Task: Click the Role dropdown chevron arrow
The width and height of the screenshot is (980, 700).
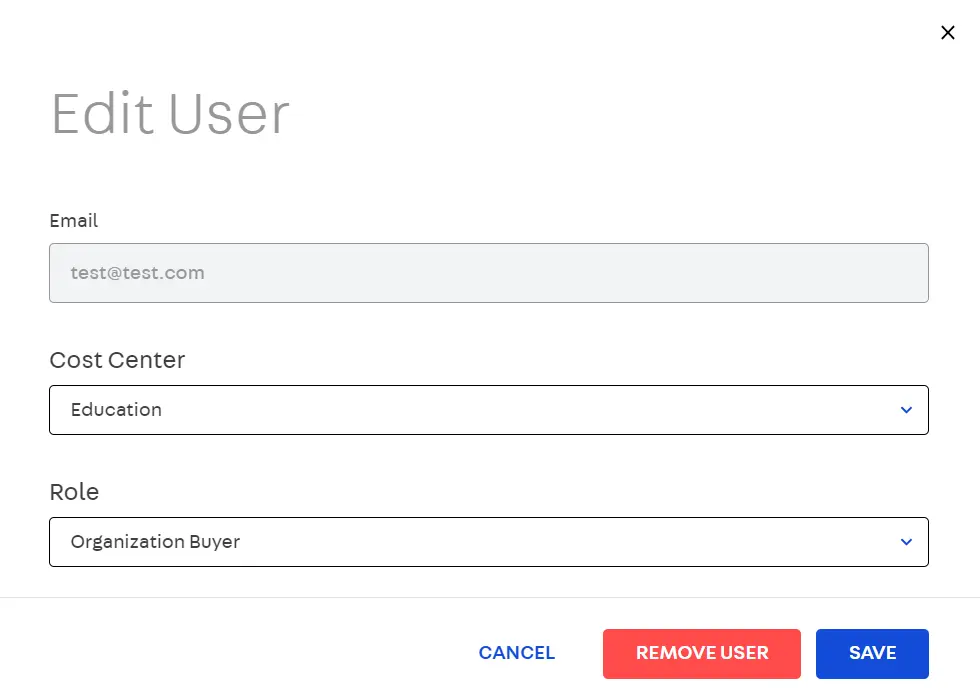Action: [x=906, y=542]
